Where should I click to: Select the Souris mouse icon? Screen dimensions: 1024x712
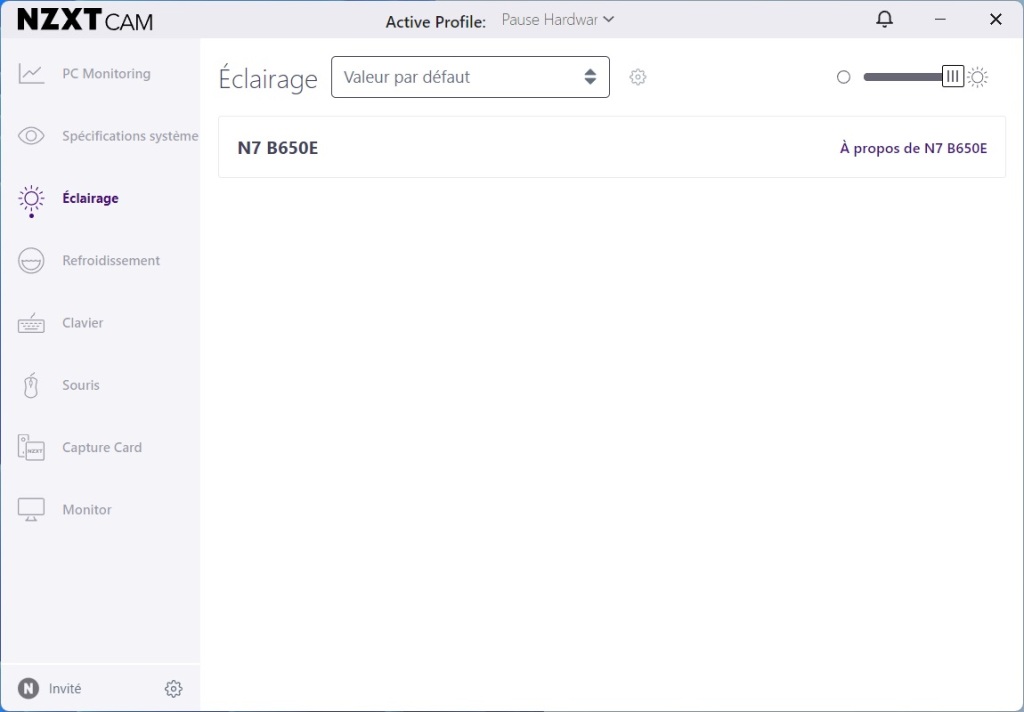(31, 385)
